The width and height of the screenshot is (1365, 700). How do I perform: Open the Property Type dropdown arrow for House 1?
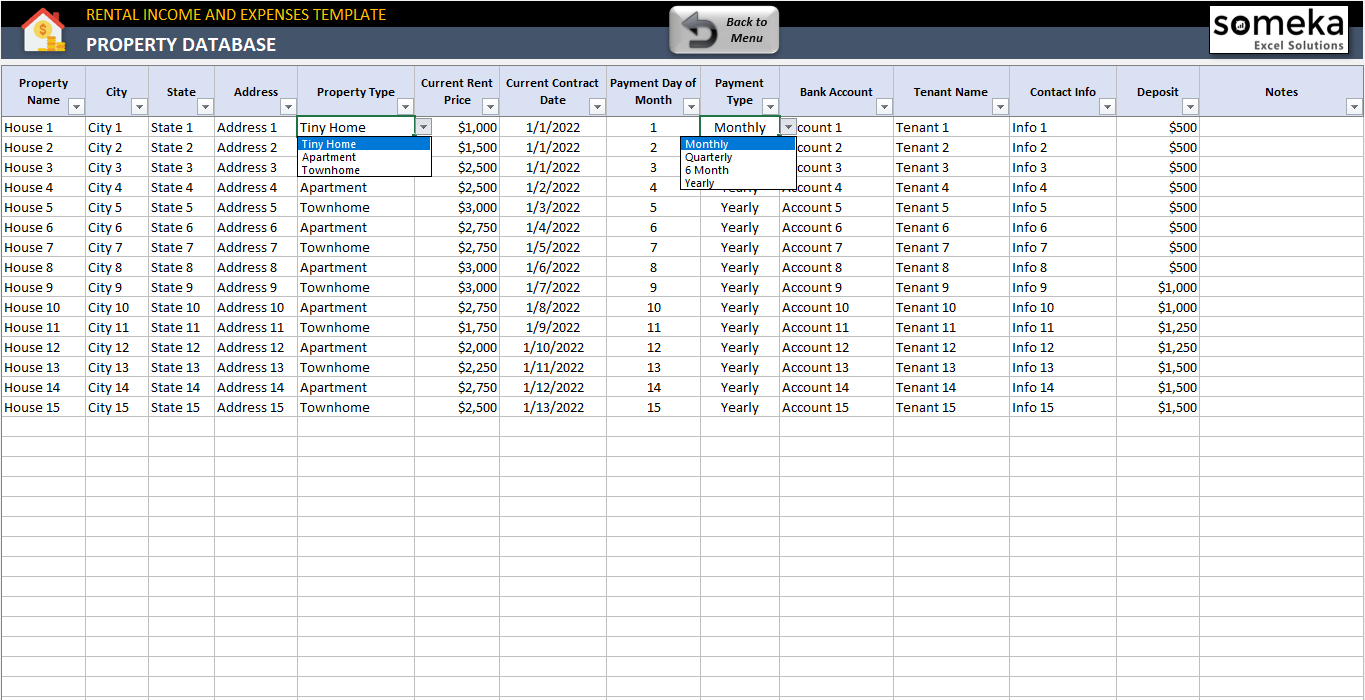pos(424,127)
